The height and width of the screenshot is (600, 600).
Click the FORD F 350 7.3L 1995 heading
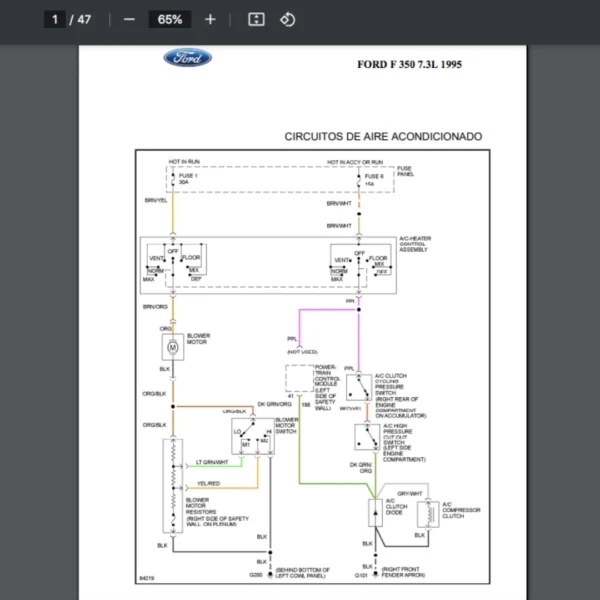pos(409,64)
